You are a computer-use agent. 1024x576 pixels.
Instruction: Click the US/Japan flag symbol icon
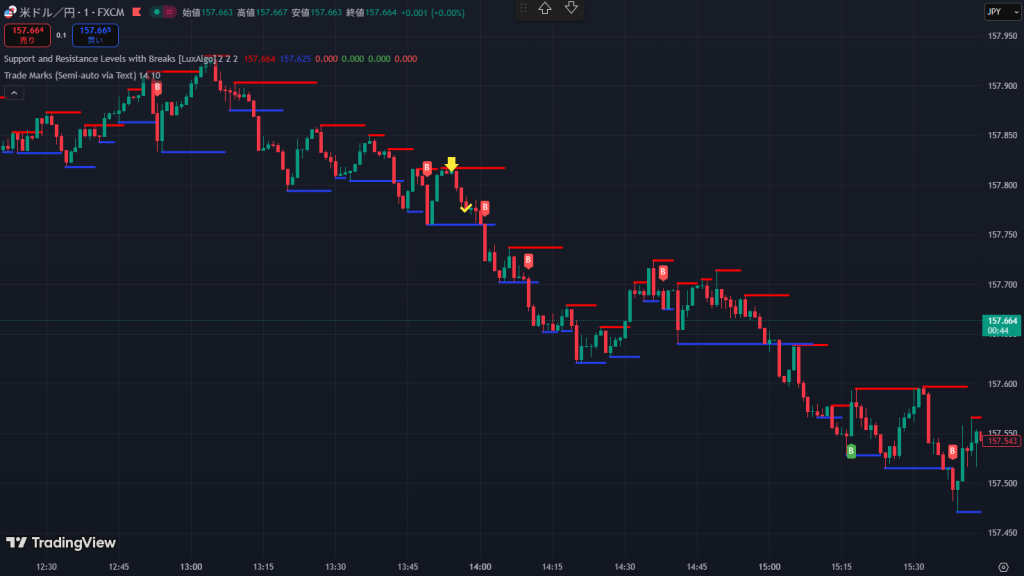point(10,12)
